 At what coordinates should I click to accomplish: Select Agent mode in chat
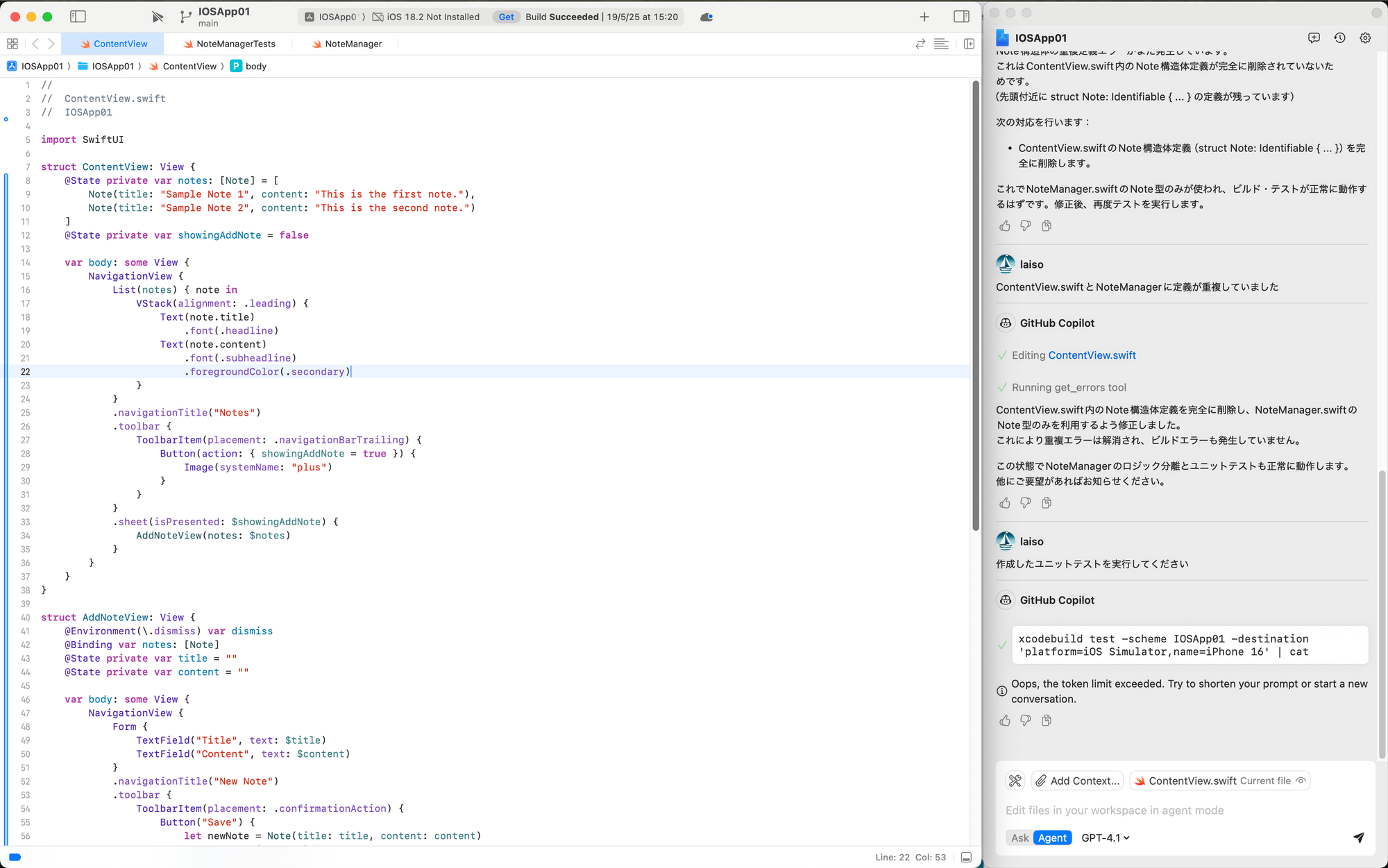(1052, 837)
